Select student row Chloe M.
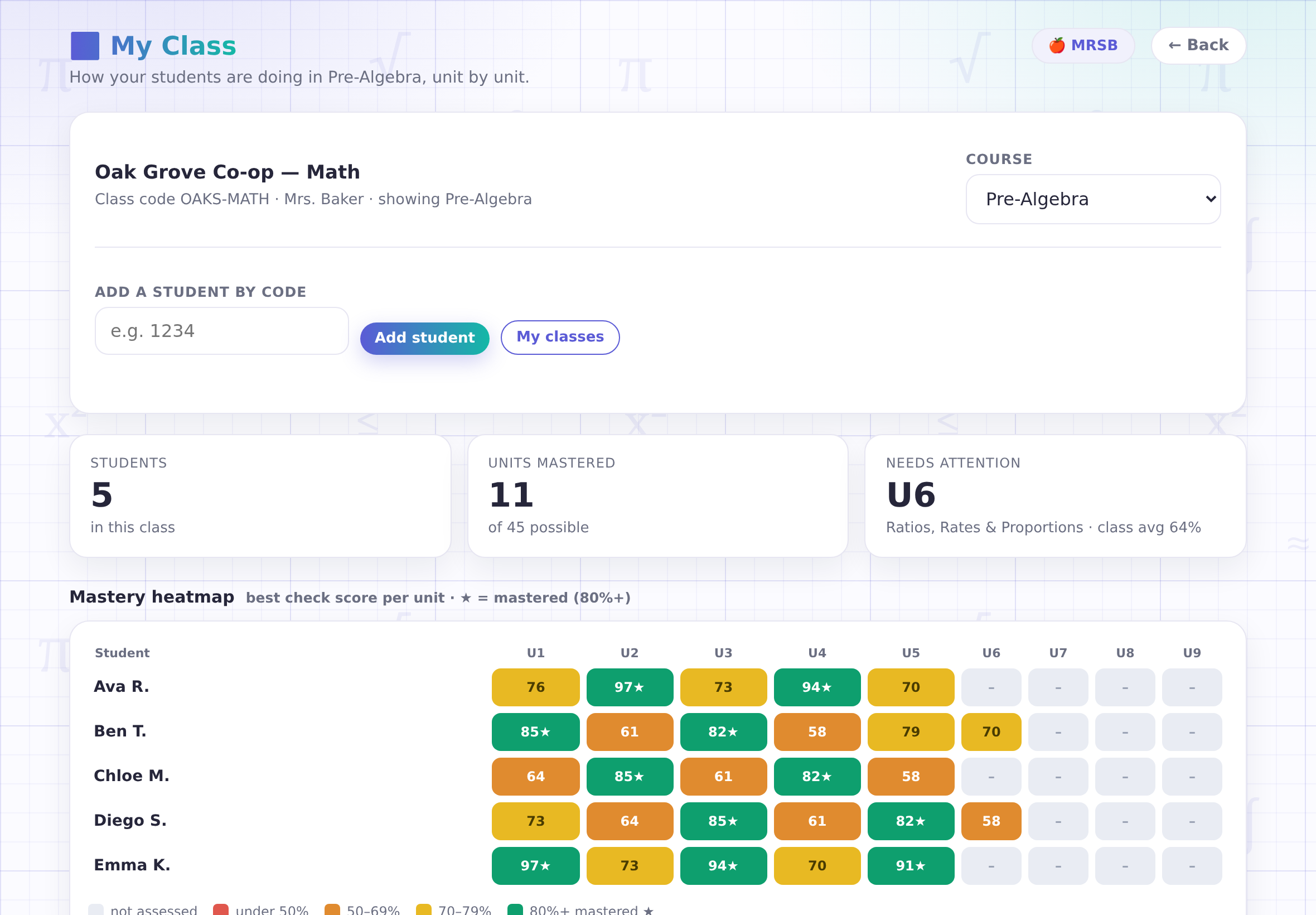 (657, 776)
